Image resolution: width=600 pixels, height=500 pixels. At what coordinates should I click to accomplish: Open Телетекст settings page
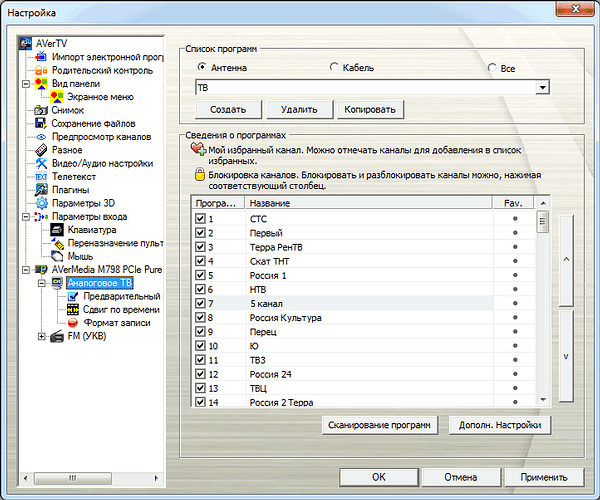(74, 177)
